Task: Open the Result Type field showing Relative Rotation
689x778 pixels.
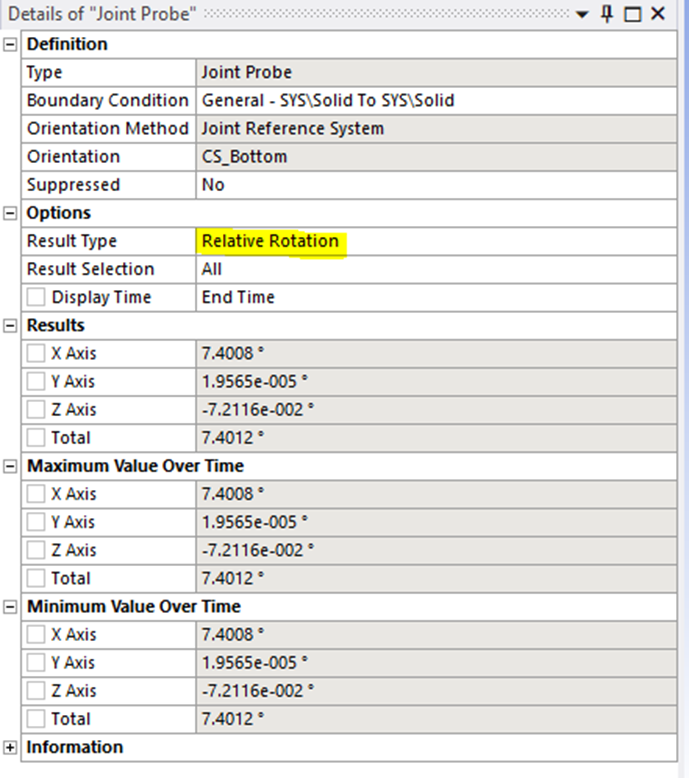Action: pyautogui.click(x=435, y=241)
